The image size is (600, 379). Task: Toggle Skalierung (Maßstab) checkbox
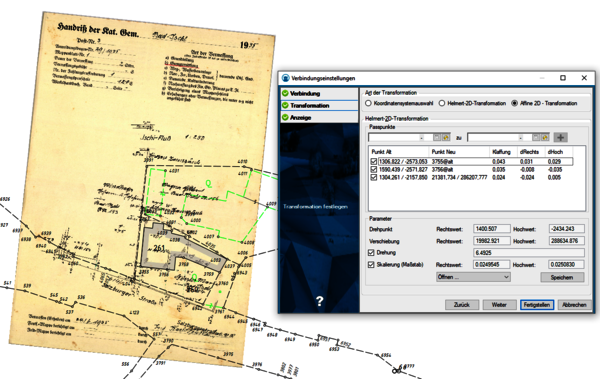pos(371,265)
